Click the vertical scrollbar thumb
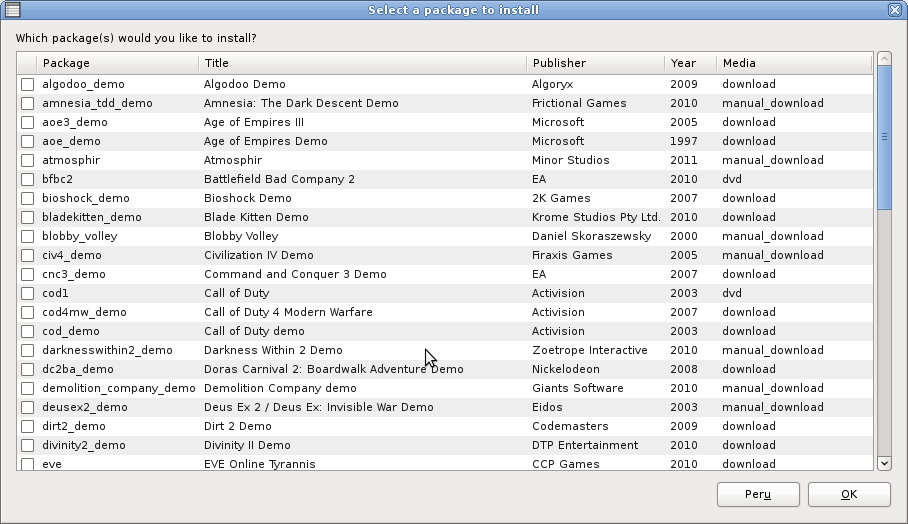 (884, 138)
